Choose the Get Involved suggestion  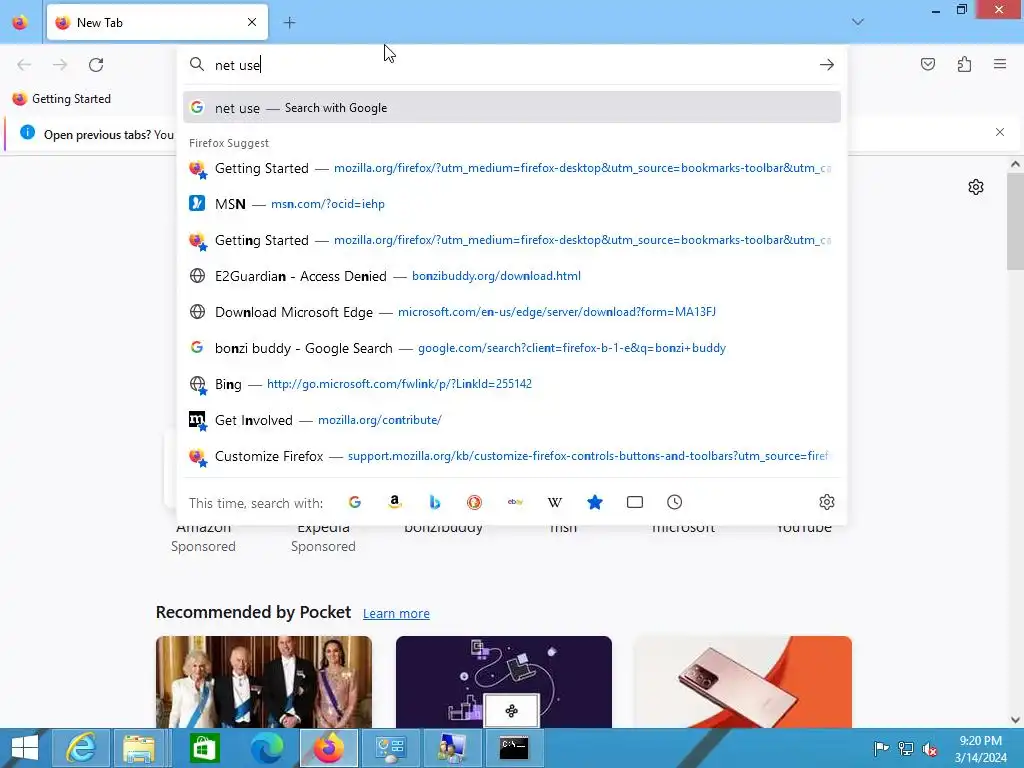(x=511, y=420)
